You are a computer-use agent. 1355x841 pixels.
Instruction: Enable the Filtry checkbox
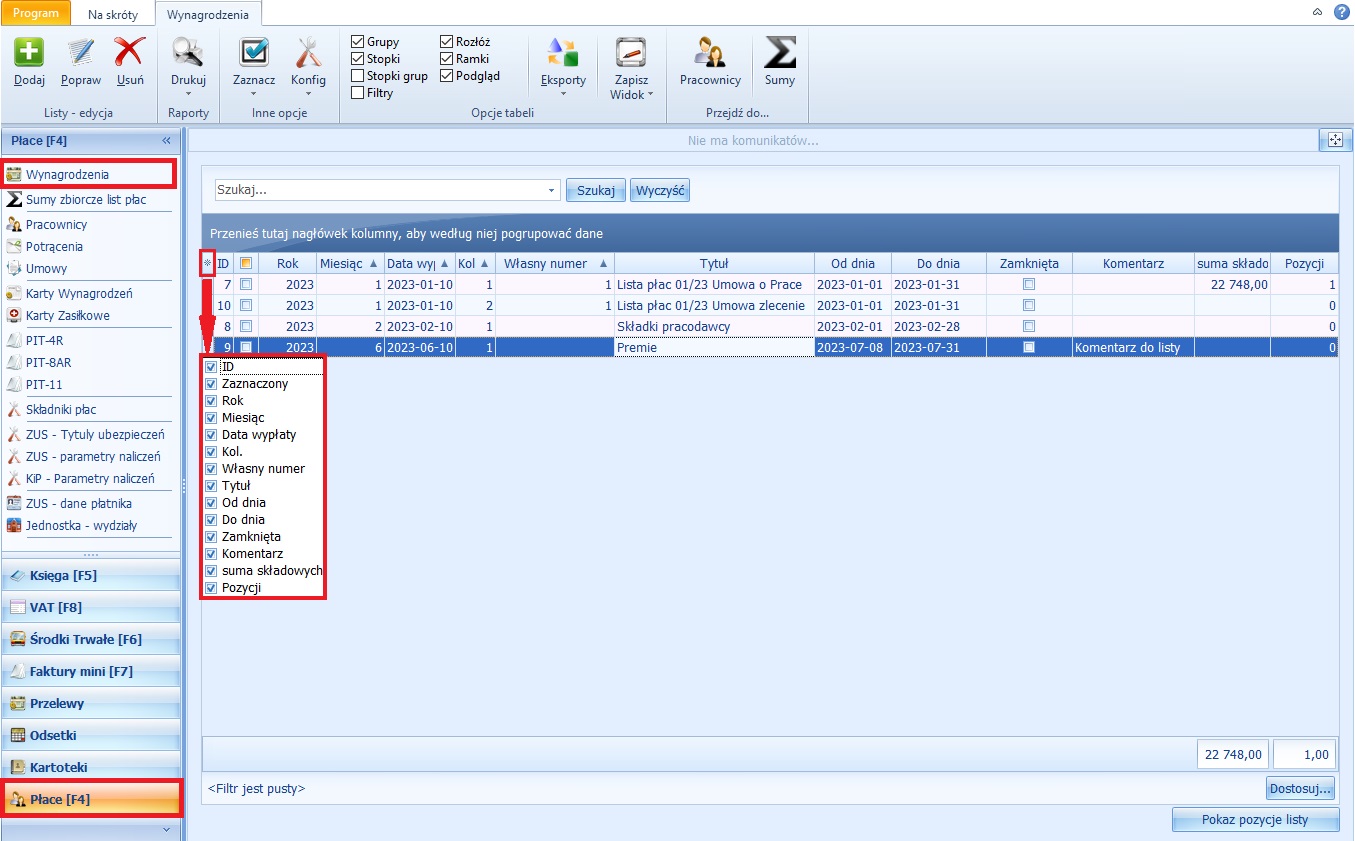coord(357,93)
